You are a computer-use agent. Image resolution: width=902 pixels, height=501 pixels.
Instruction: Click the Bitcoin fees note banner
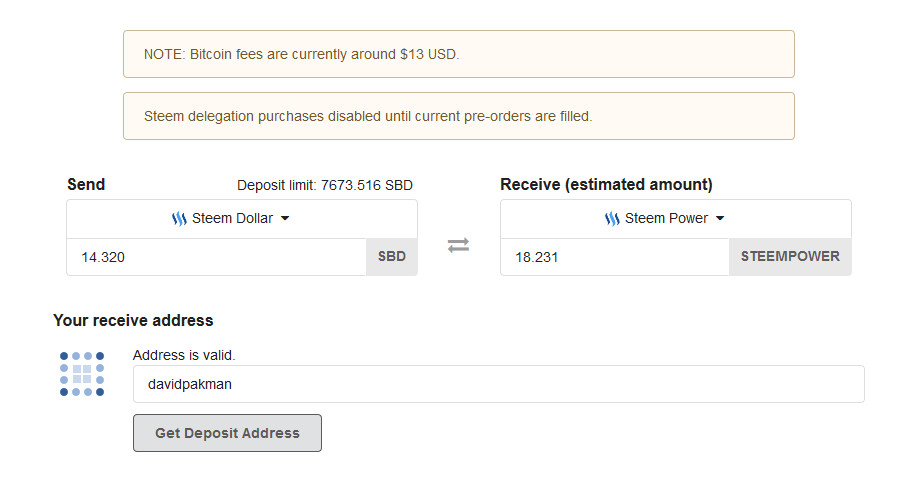458,54
